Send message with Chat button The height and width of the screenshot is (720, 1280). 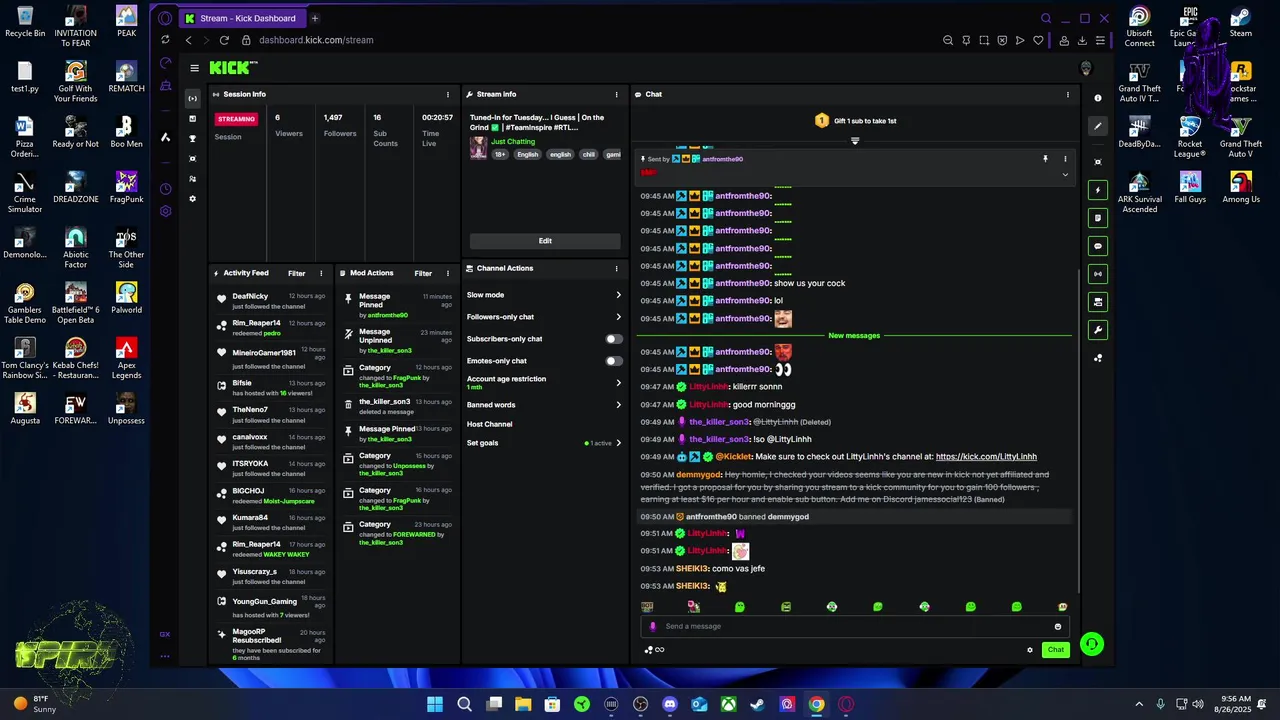click(x=1056, y=650)
